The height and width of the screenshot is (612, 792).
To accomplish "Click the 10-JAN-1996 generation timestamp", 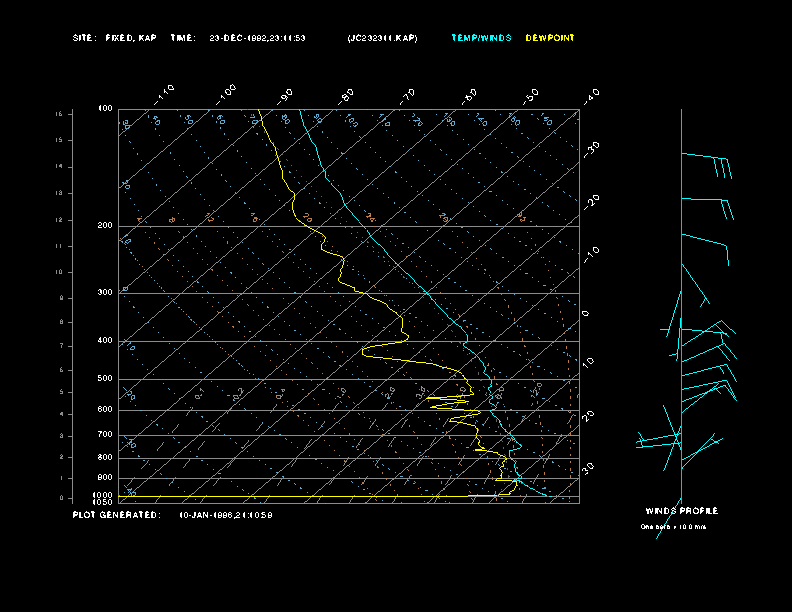I will coord(226,515).
